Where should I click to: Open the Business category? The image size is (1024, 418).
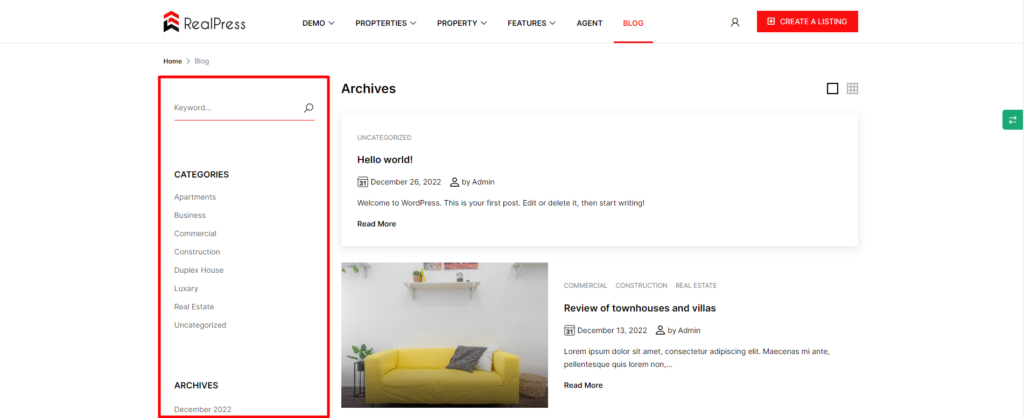point(189,215)
